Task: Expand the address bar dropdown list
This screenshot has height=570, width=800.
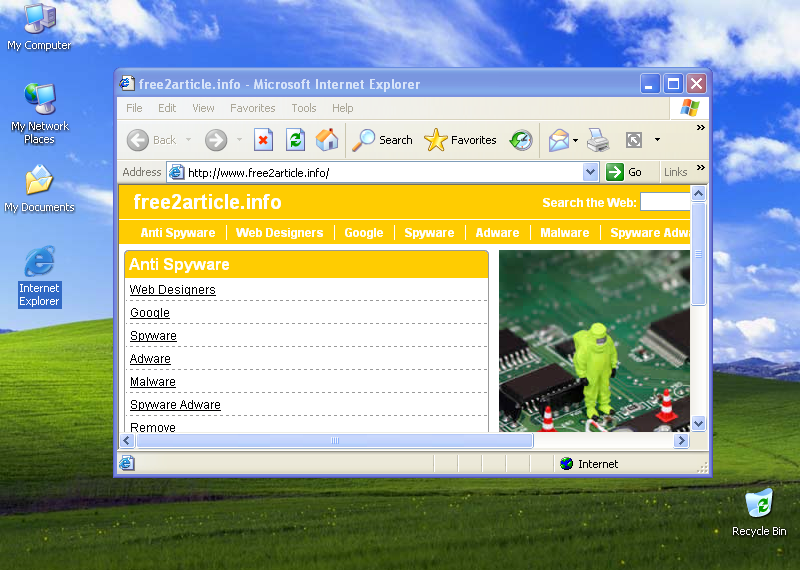Action: point(590,172)
